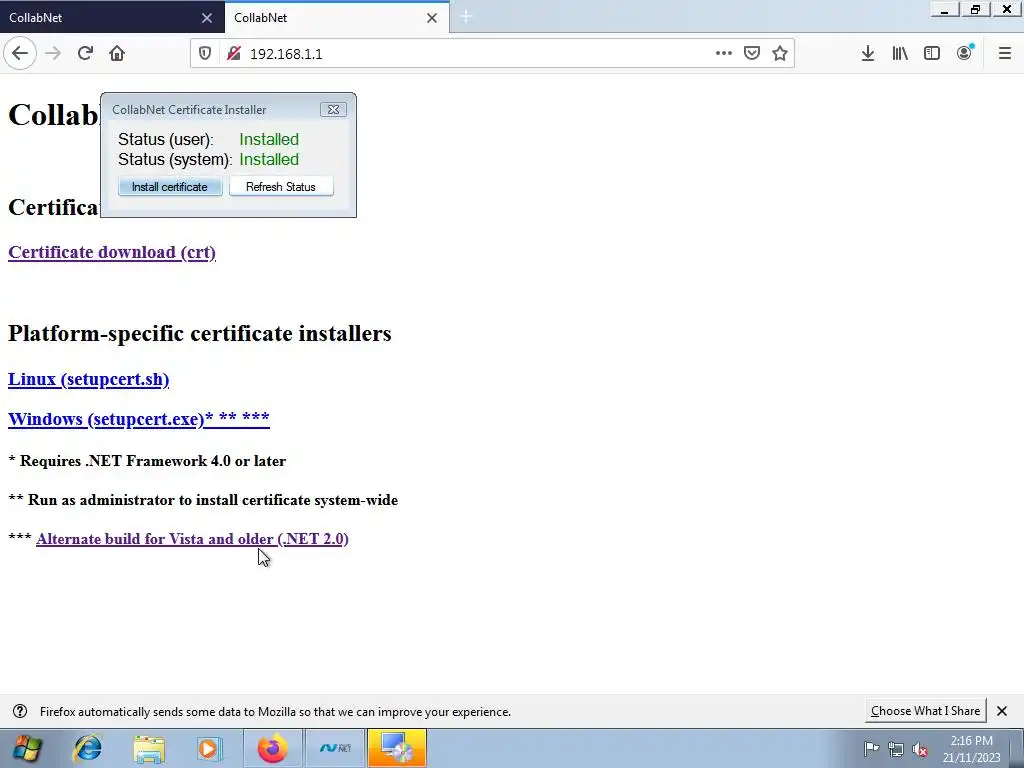Close the Certificate Installer dialog
This screenshot has width=1024, height=768.
333,110
